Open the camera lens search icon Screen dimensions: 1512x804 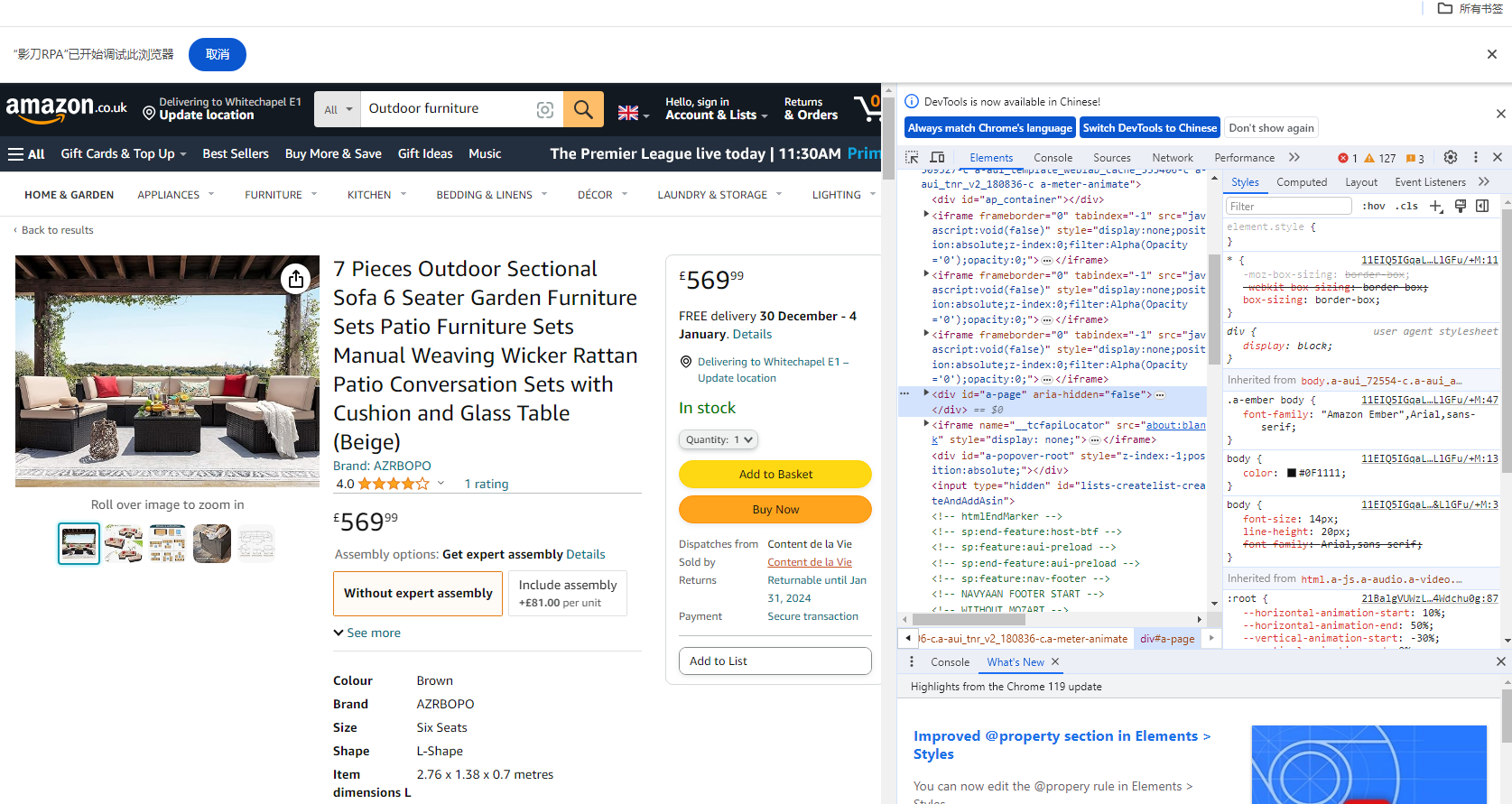[544, 109]
